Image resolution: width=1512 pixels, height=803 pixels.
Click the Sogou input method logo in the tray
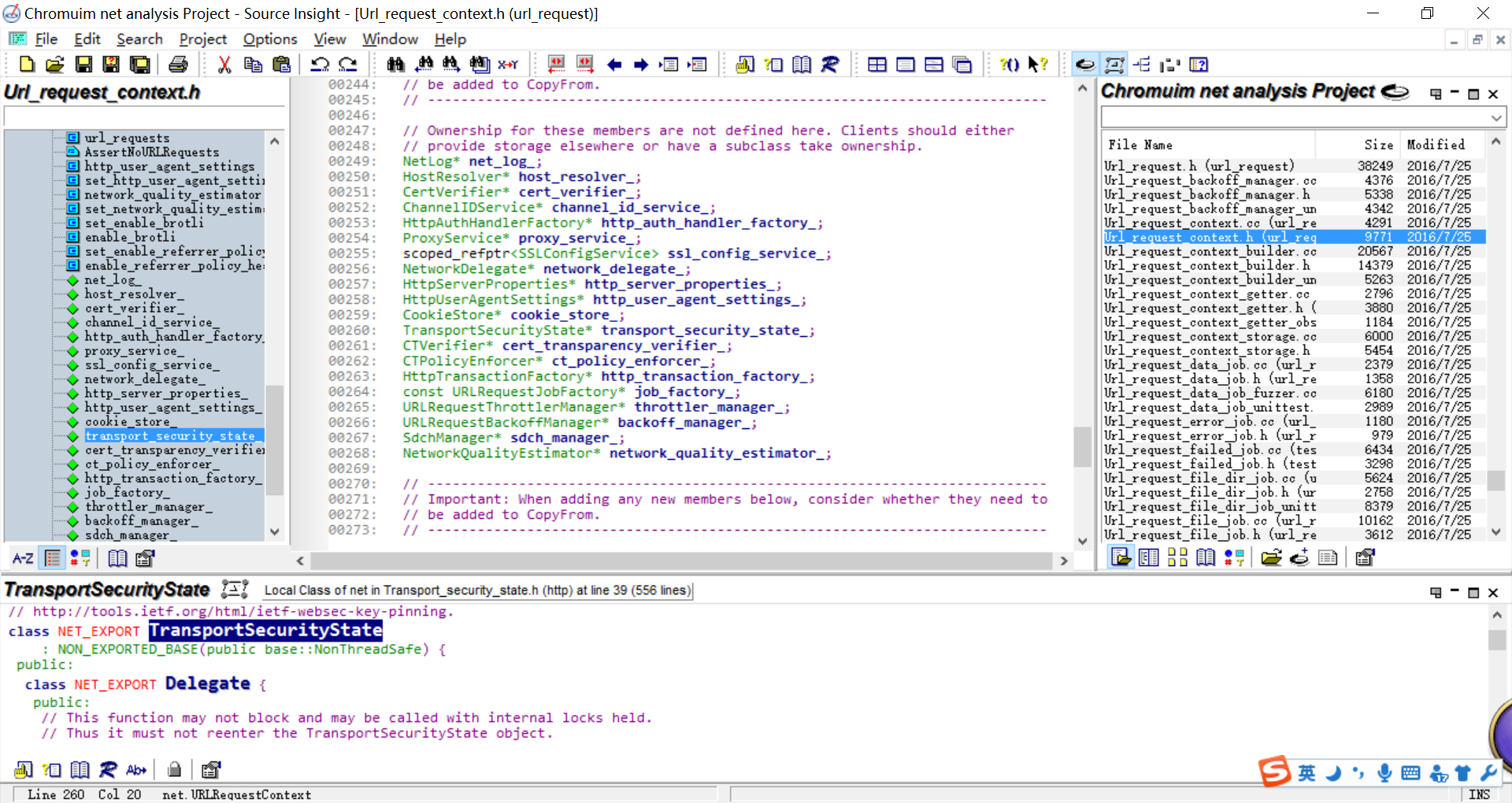pos(1274,772)
